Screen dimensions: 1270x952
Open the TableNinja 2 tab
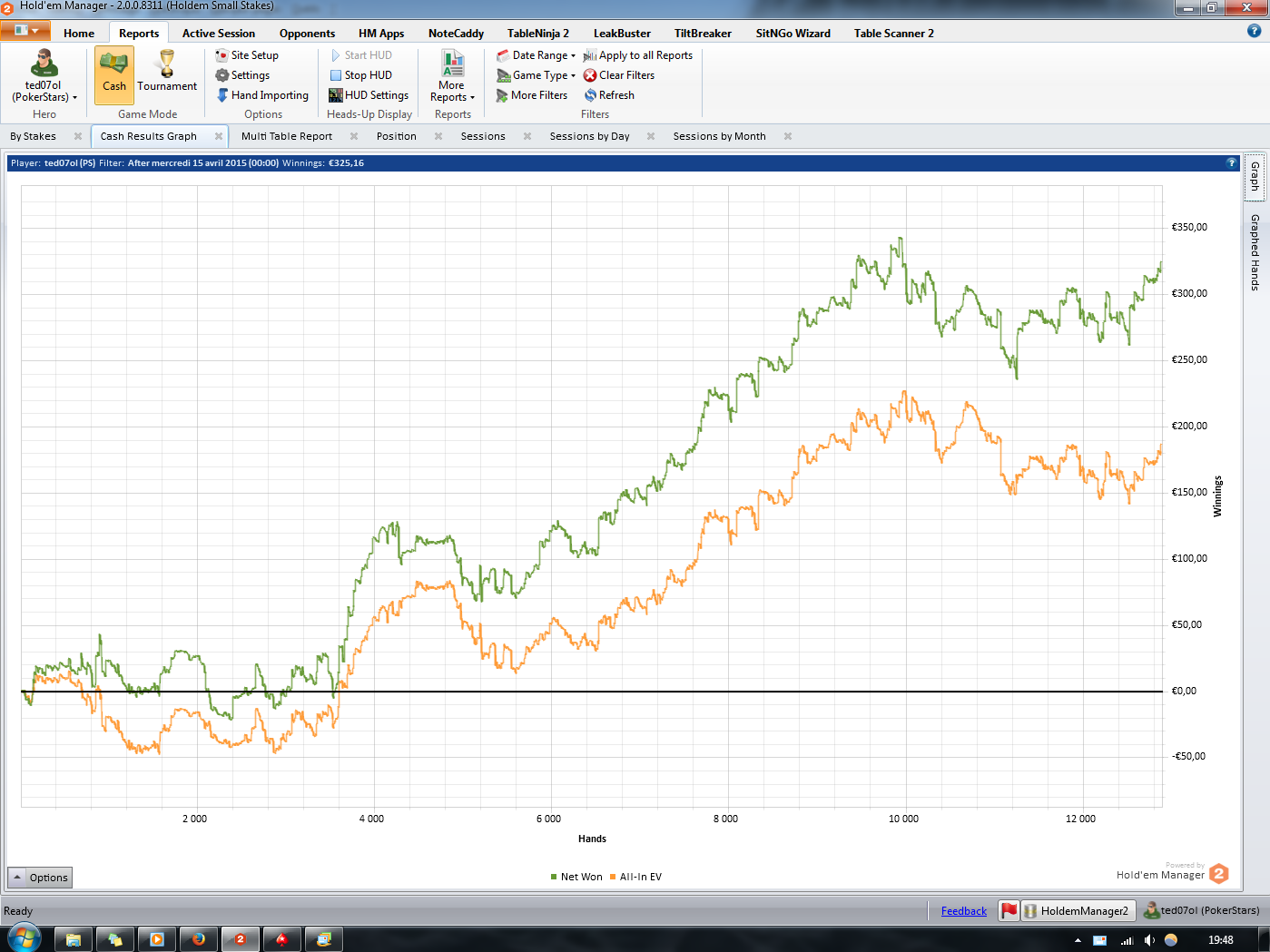pos(538,34)
